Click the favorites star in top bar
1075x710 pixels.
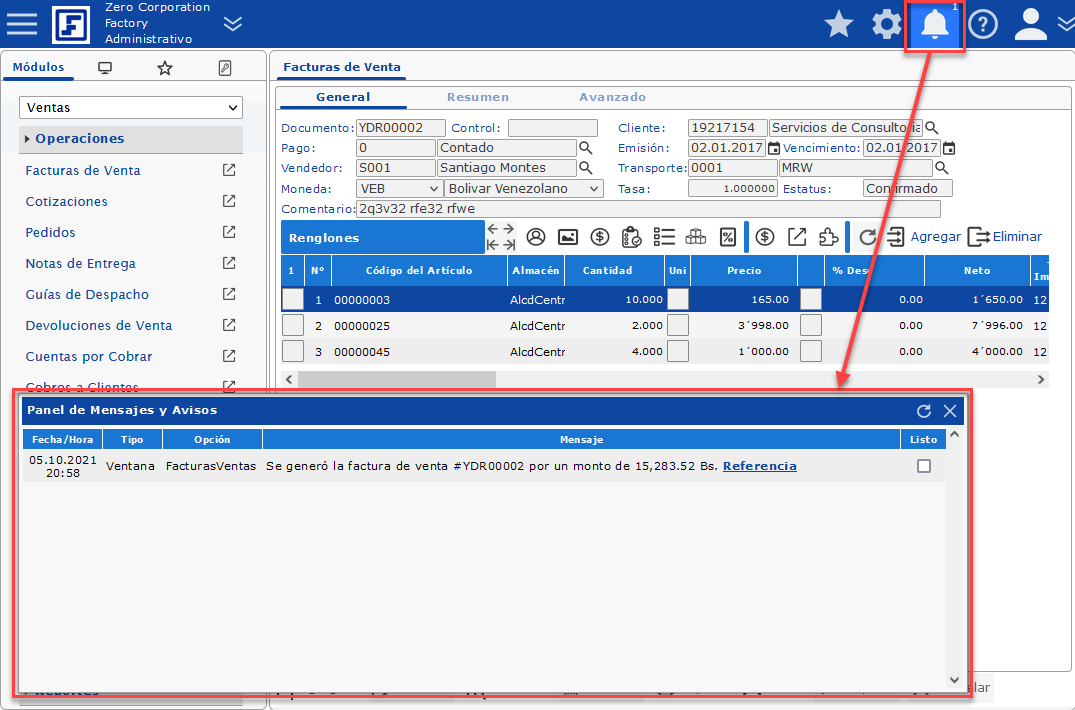[838, 25]
